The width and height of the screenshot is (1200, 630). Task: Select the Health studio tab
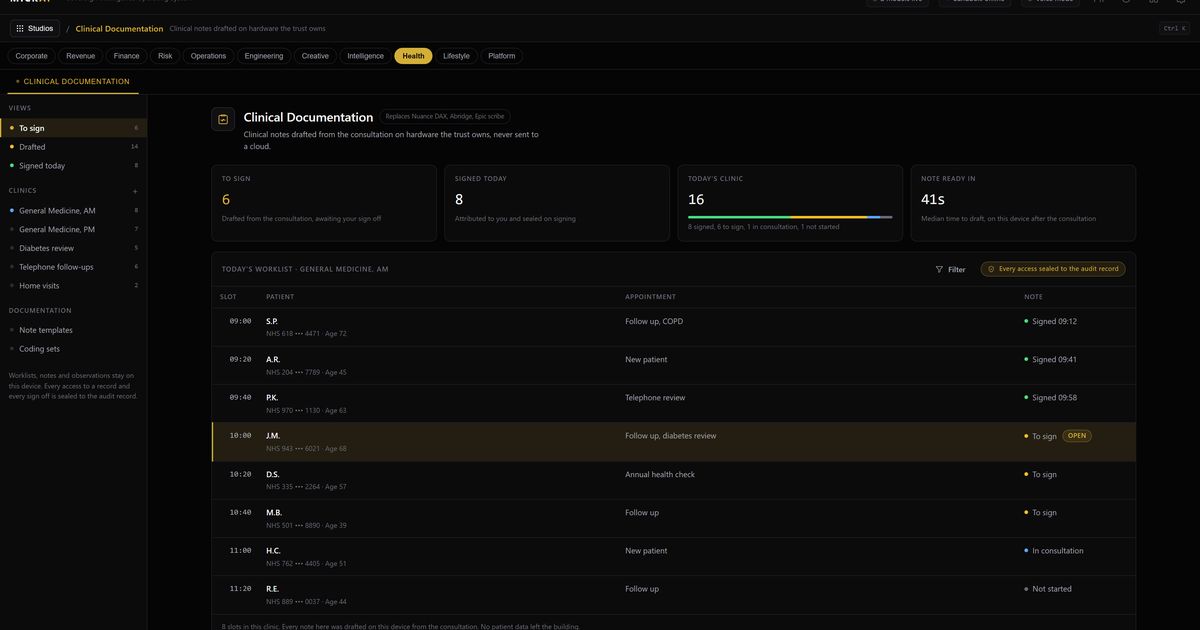[x=413, y=56]
